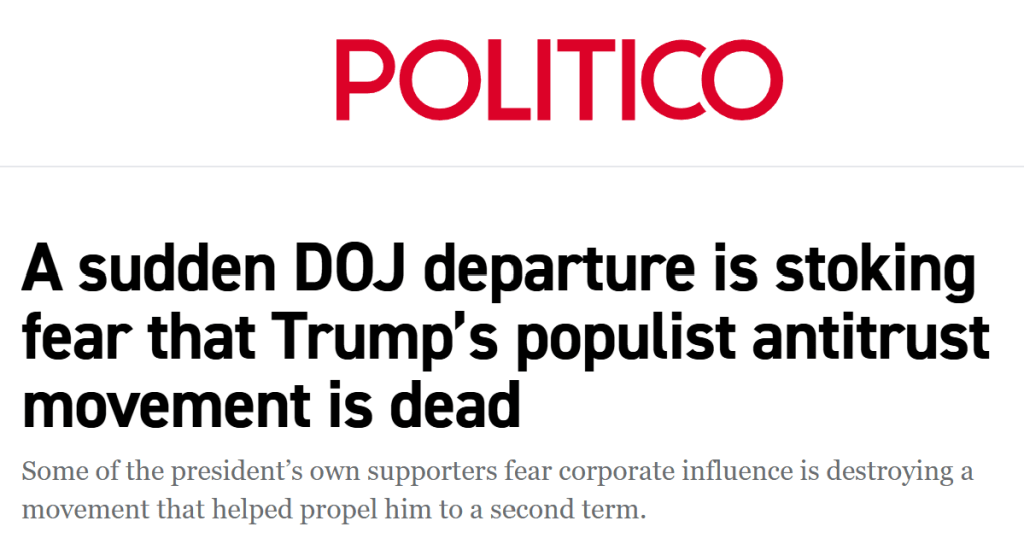Viewport: 1024px width, 550px height.
Task: Click "movement is dead" headline line
Action: [x=271, y=406]
